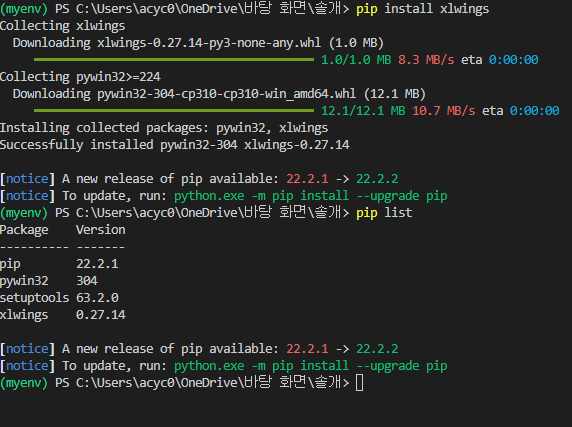Click the pip version '22.2.1' in table

97,264
